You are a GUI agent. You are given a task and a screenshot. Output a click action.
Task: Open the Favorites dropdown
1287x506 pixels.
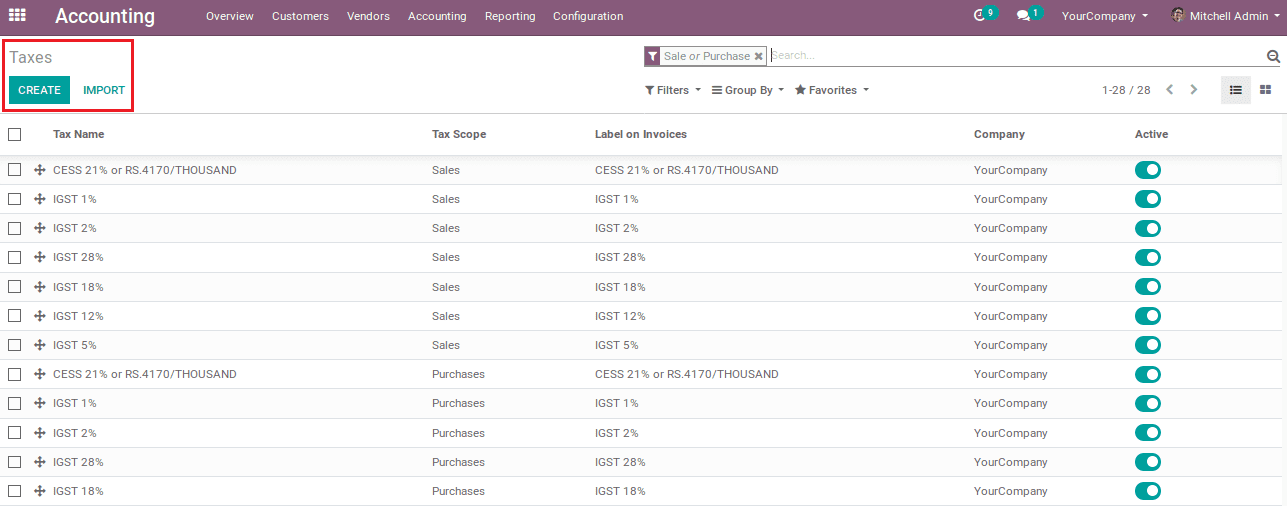click(x=832, y=90)
